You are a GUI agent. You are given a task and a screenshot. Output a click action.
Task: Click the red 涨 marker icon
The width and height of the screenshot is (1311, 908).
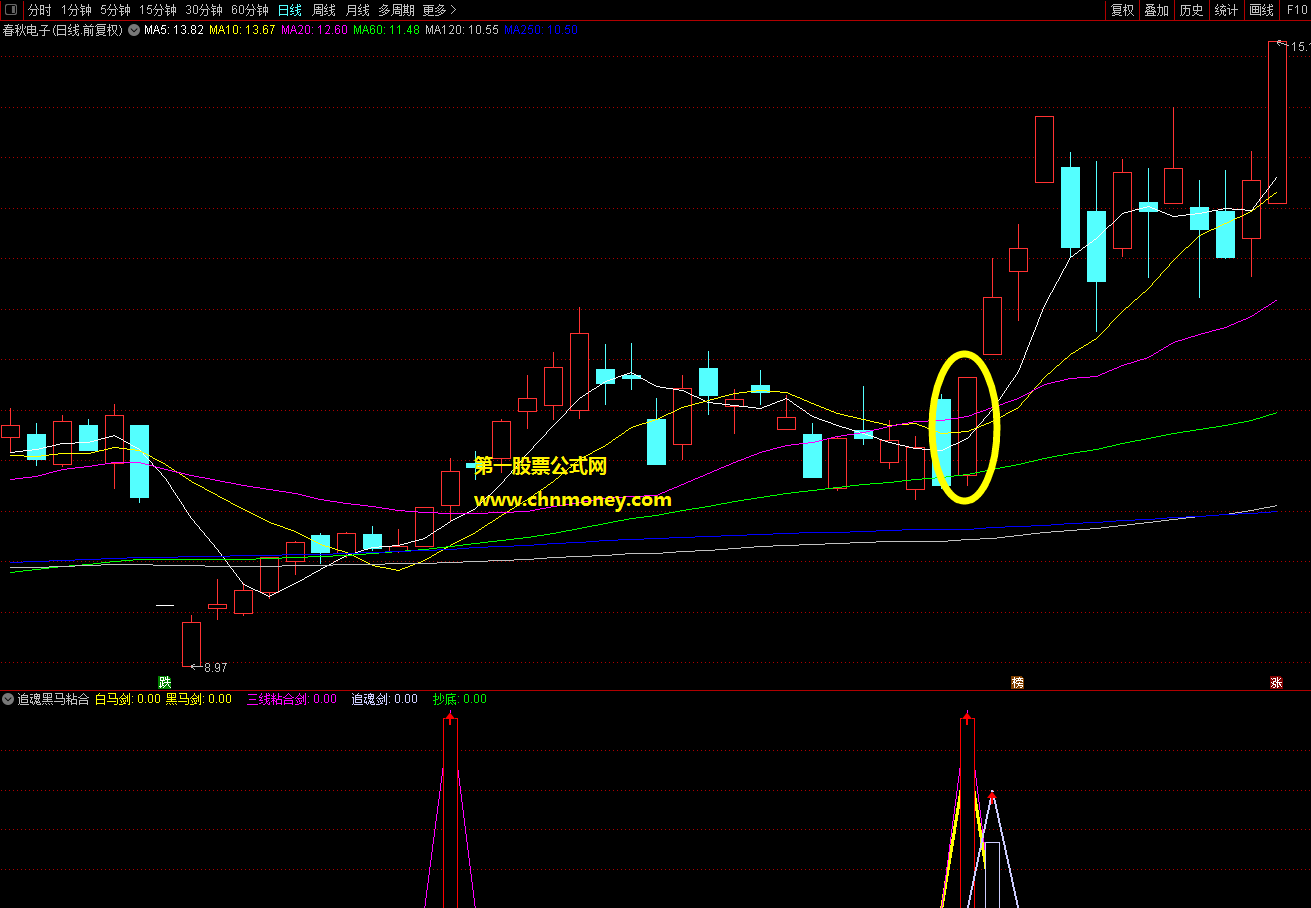(1276, 682)
